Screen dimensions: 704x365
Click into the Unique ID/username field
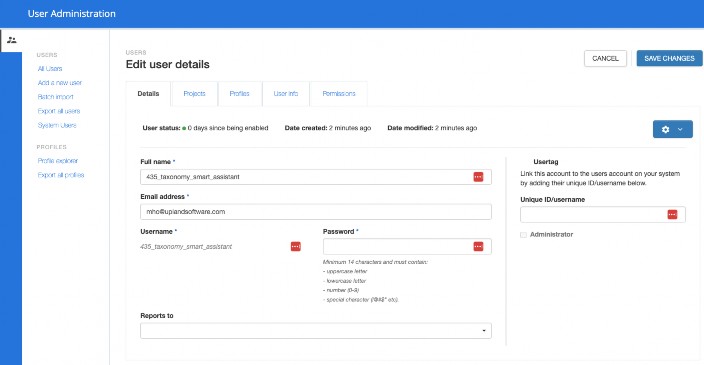click(x=603, y=215)
